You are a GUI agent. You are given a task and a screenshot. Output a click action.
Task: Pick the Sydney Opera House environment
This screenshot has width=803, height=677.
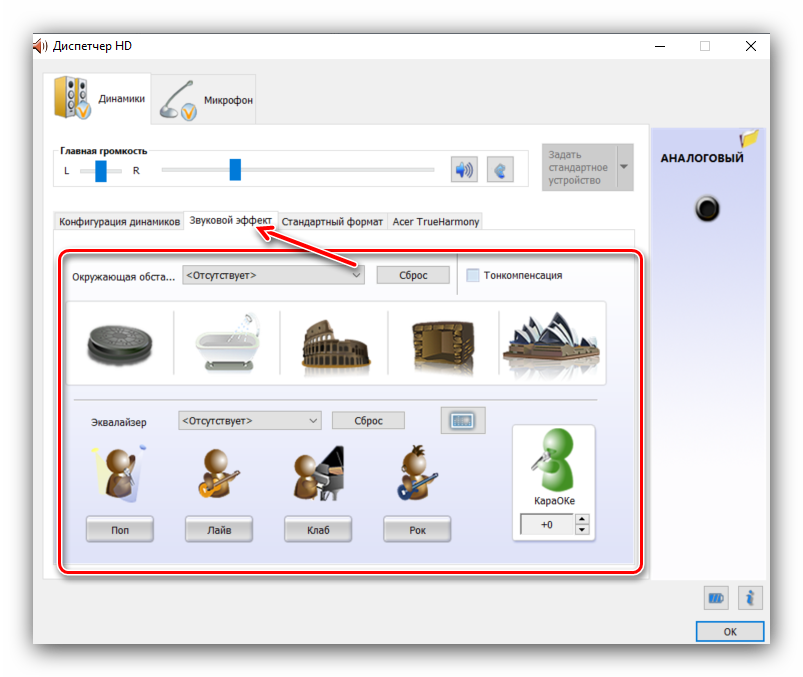click(x=552, y=343)
